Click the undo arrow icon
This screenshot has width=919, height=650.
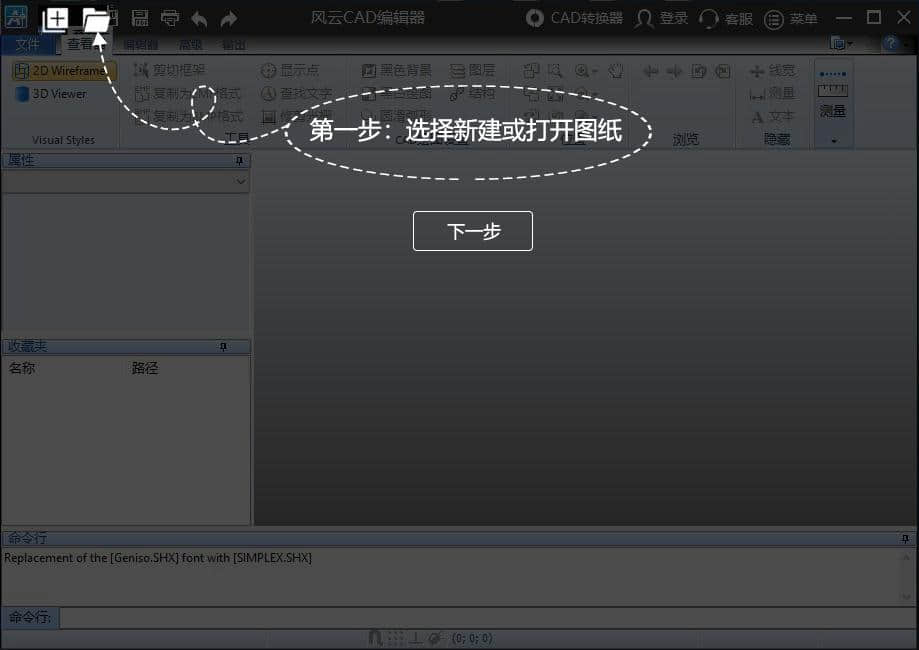coord(199,19)
